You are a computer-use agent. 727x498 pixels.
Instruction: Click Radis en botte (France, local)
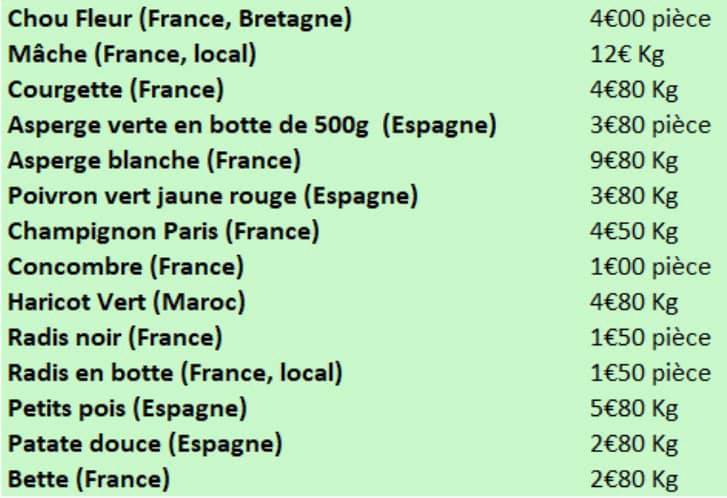pos(175,374)
